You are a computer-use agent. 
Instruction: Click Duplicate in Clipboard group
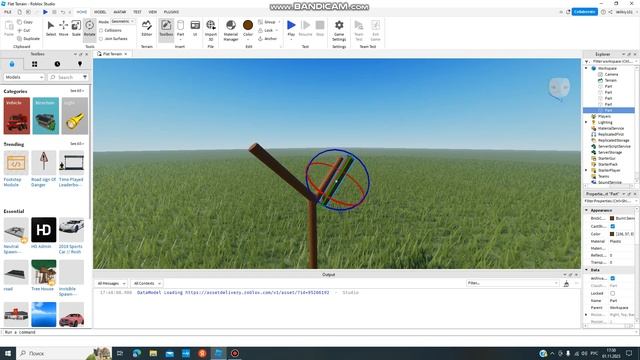click(x=28, y=39)
